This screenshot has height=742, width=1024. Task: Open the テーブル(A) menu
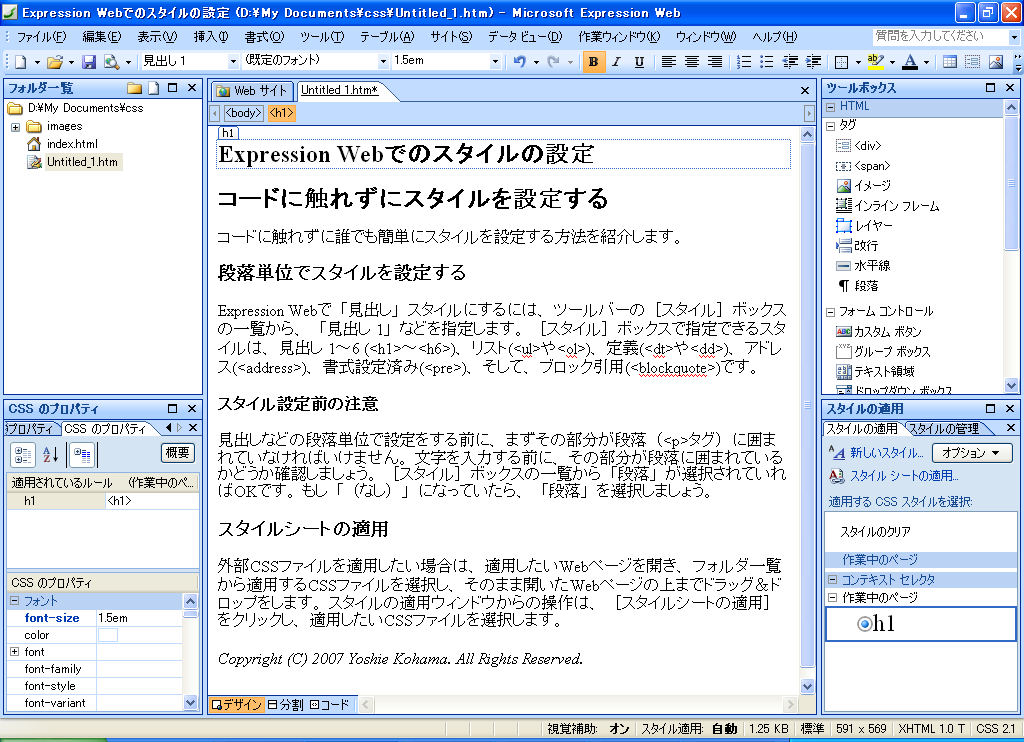coord(387,37)
